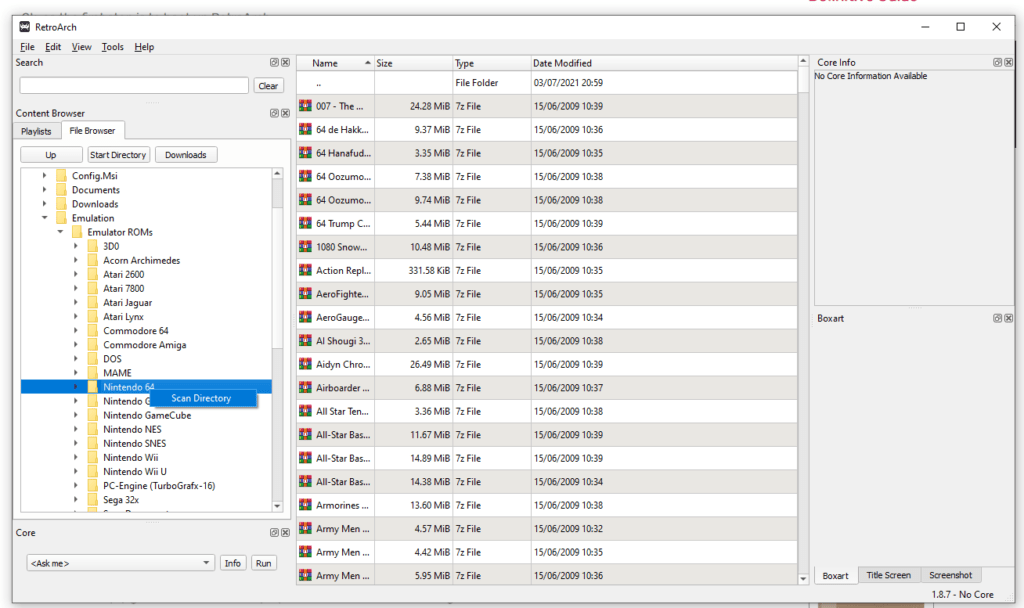
Task: Float the Content Browser panel
Action: (274, 113)
